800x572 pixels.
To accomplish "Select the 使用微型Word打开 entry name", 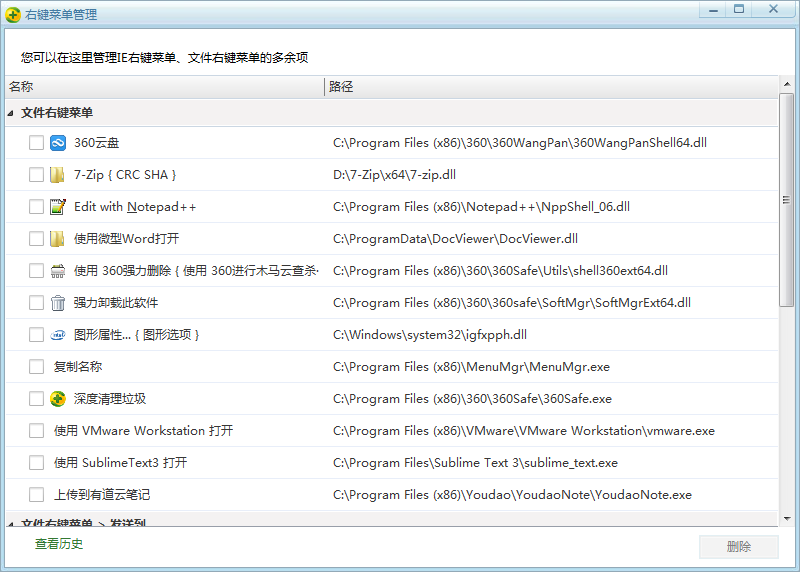I will tap(127, 239).
